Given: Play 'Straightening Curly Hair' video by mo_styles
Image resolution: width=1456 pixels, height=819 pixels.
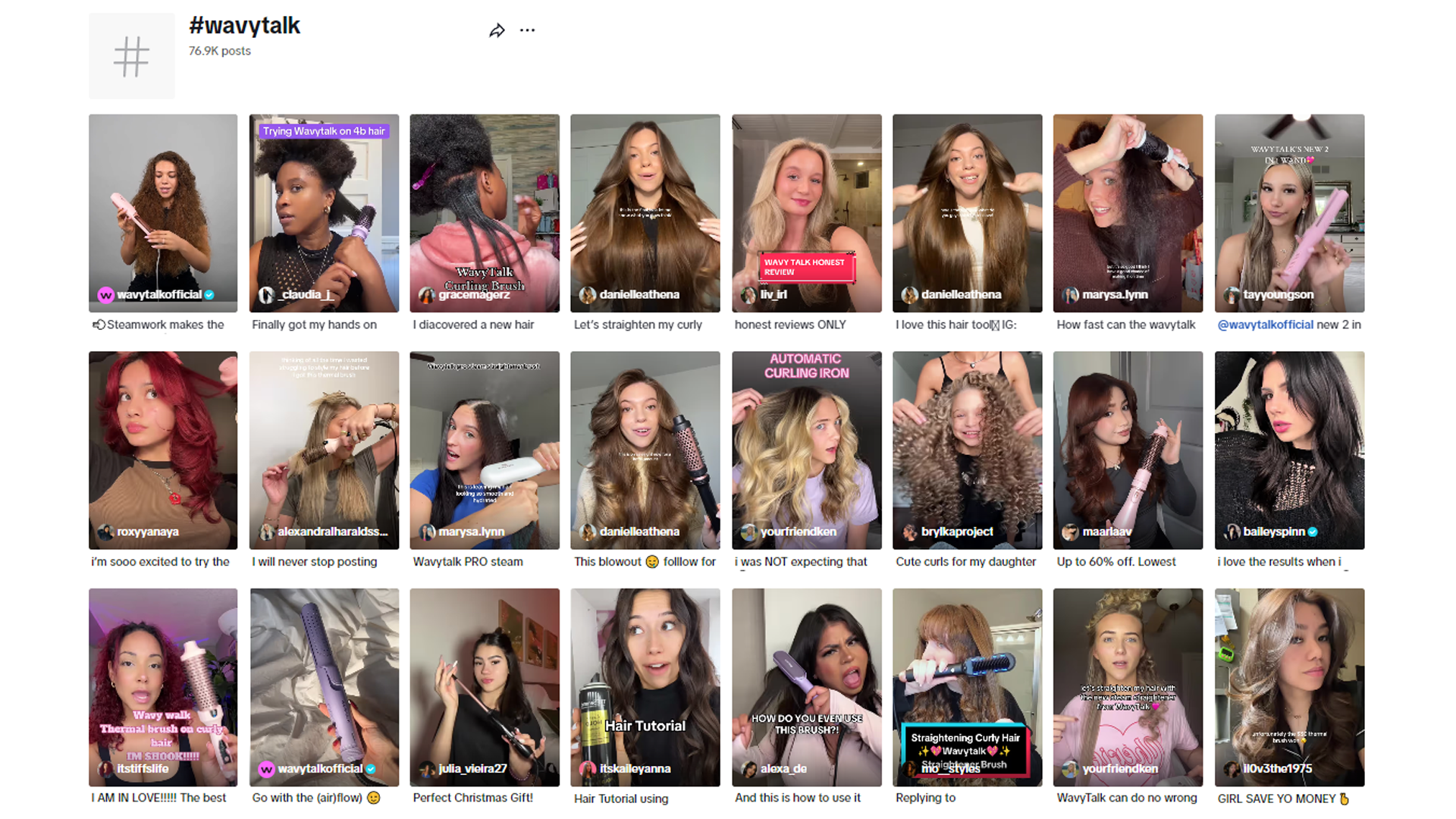Looking at the screenshot, I should (x=967, y=686).
